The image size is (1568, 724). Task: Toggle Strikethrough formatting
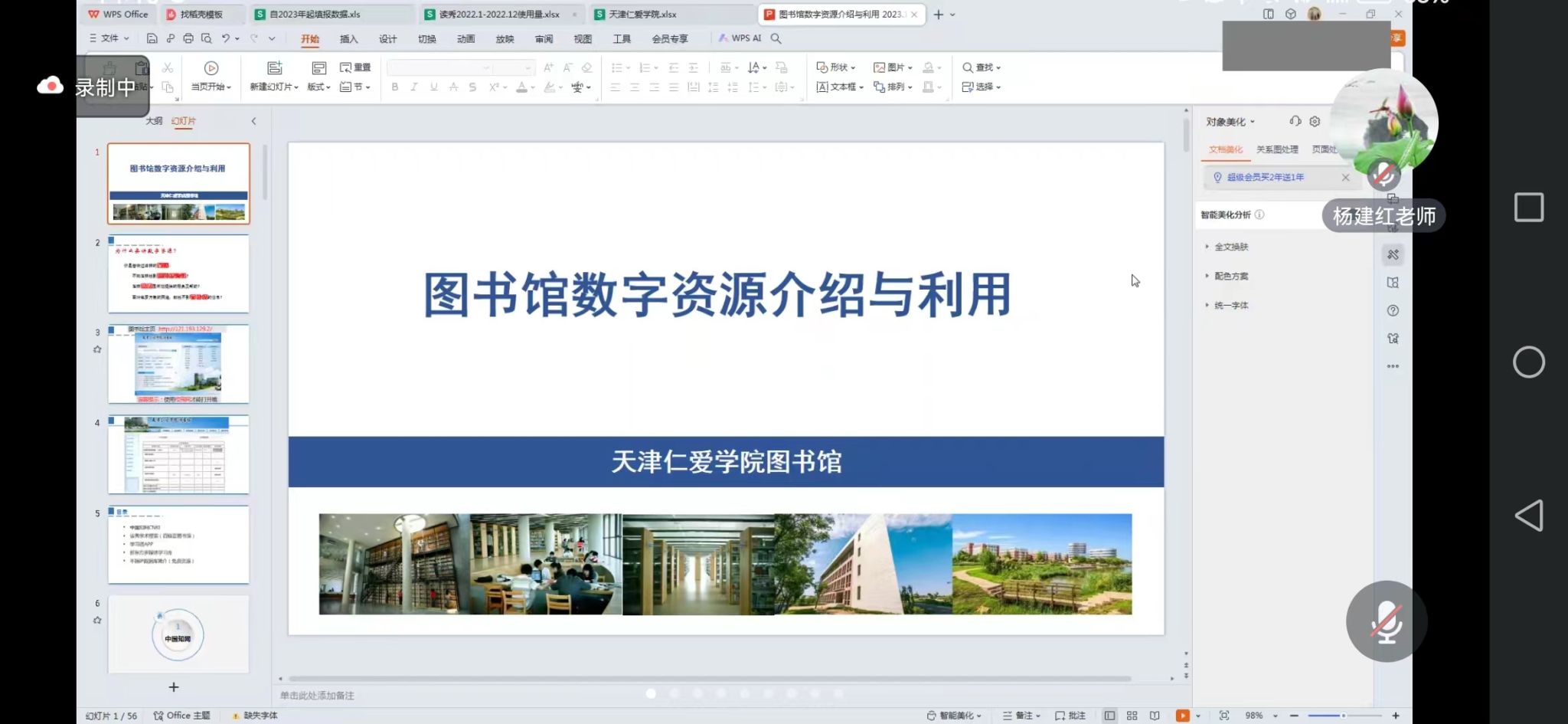453,87
